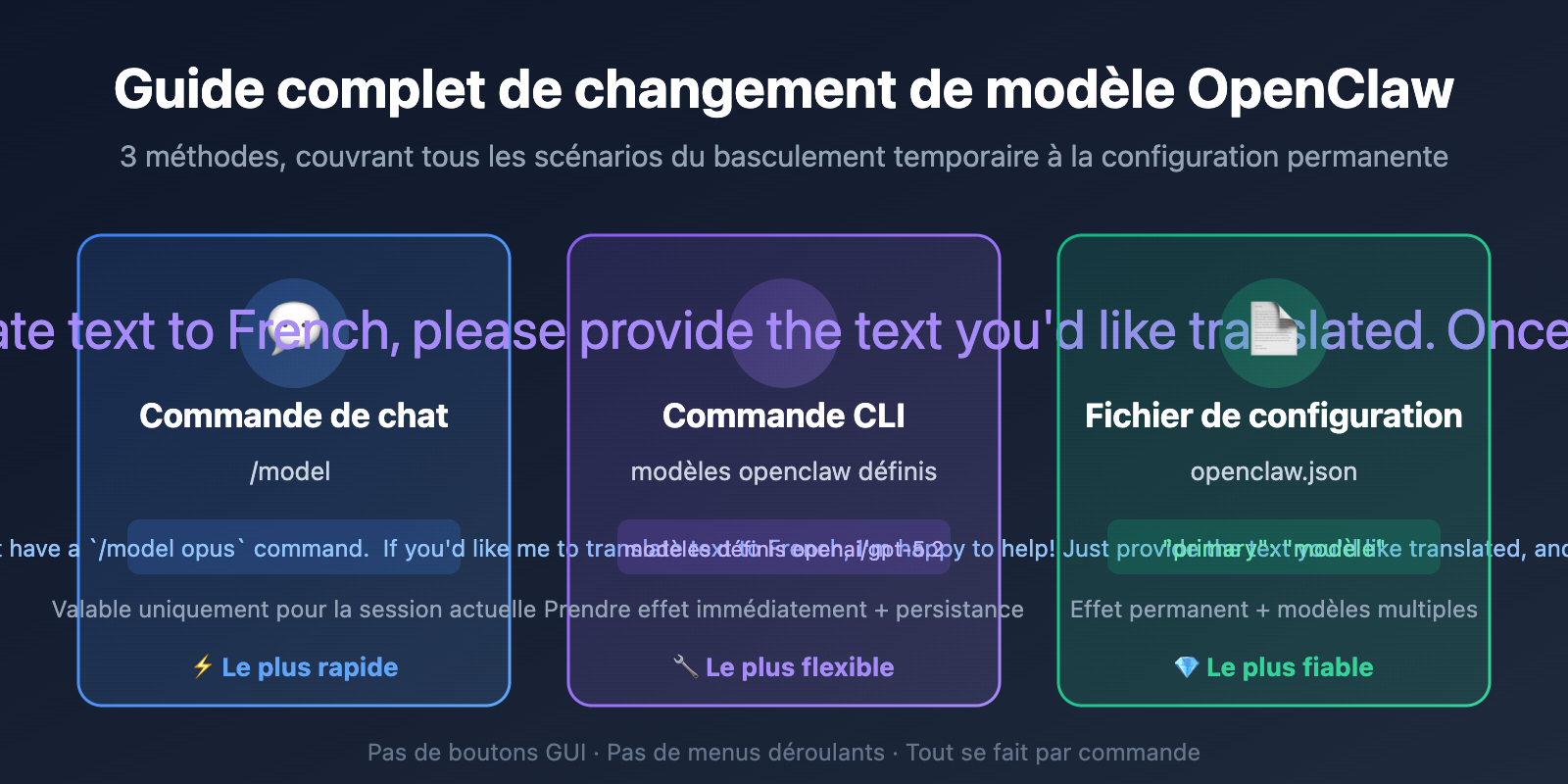This screenshot has height=784, width=1568.
Task: Click the document icon above Fichier de configuration
Action: tap(1274, 331)
